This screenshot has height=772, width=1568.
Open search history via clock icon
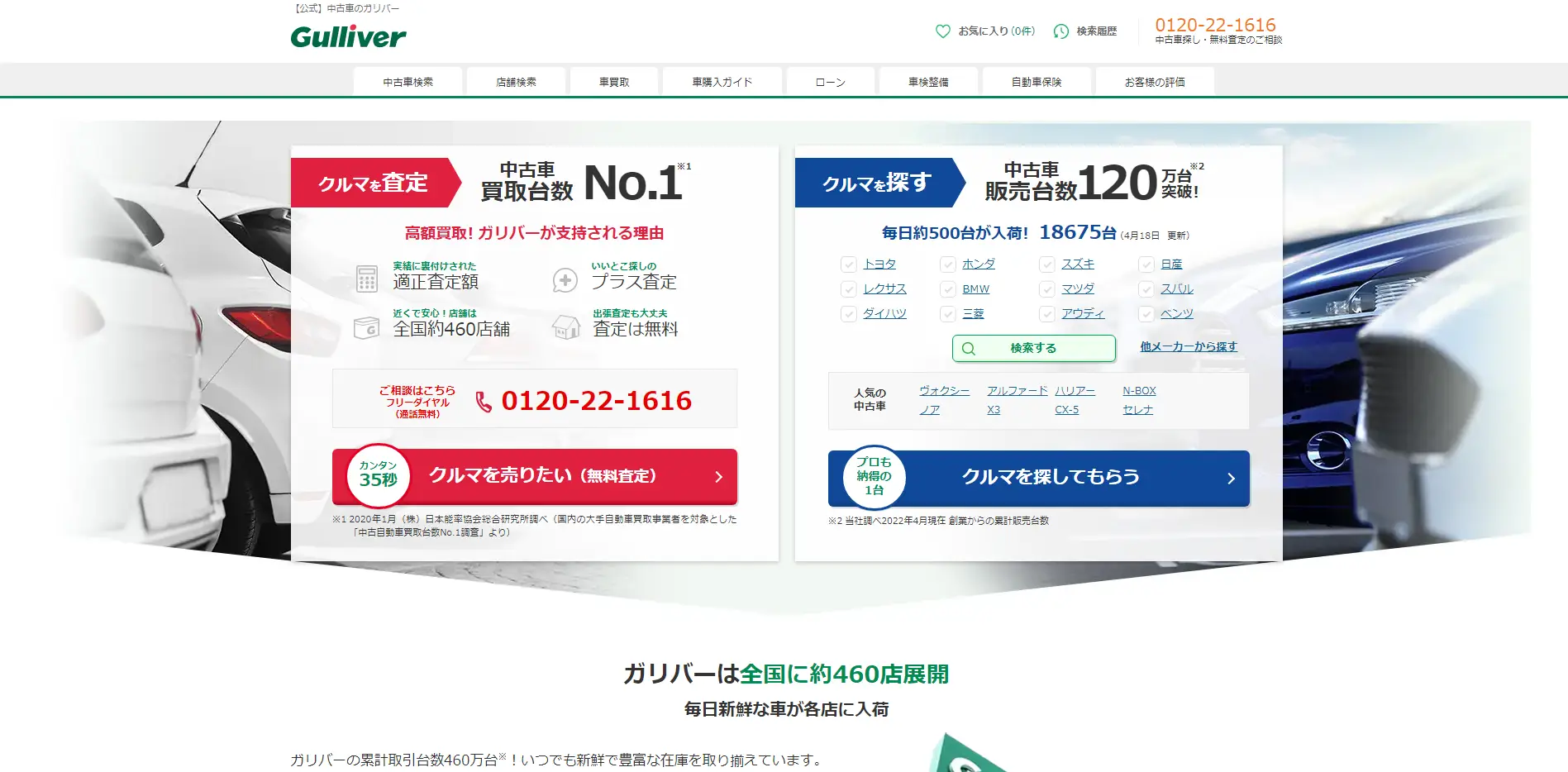1060,31
